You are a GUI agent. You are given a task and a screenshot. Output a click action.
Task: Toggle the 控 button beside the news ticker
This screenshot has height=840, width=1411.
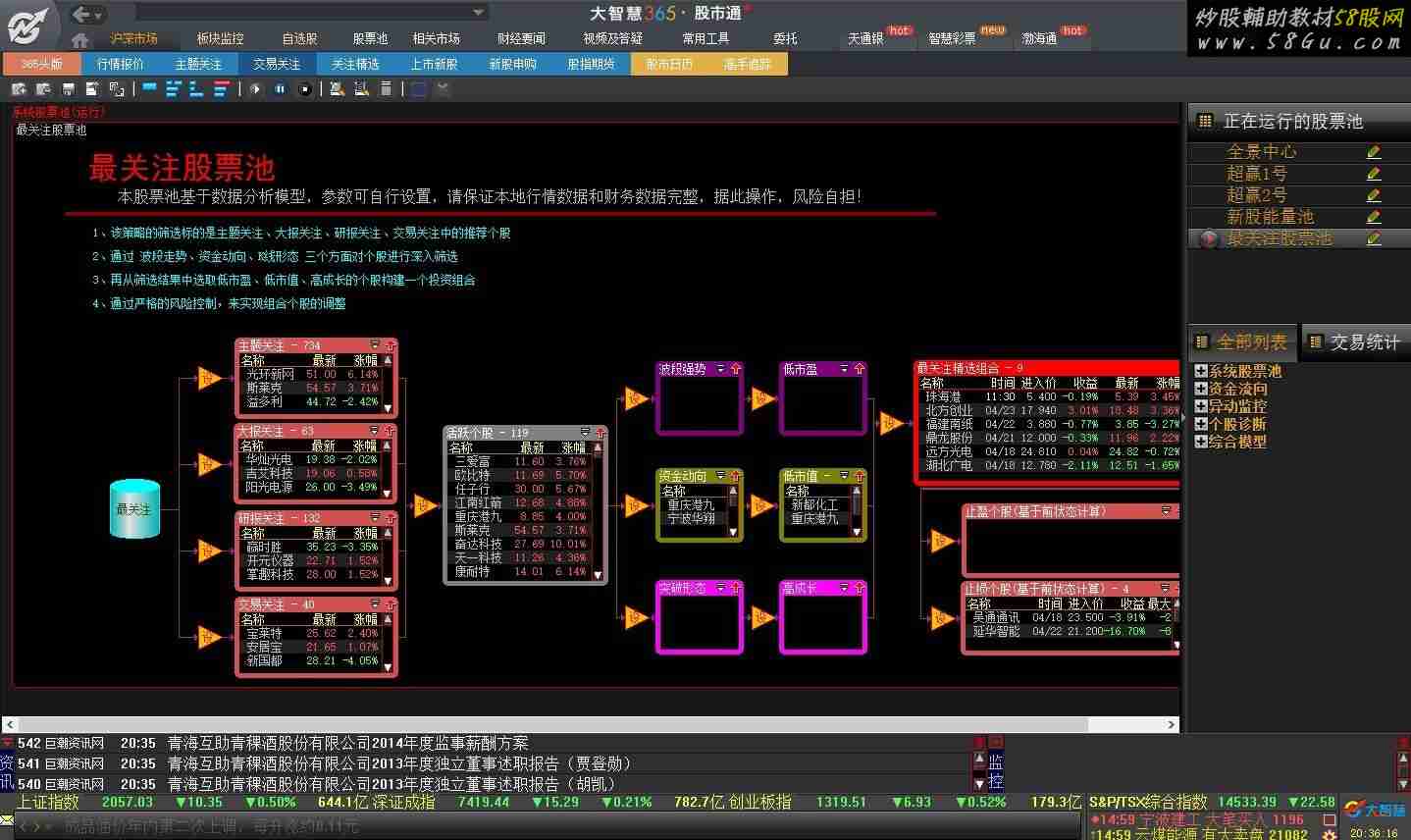pos(995,782)
